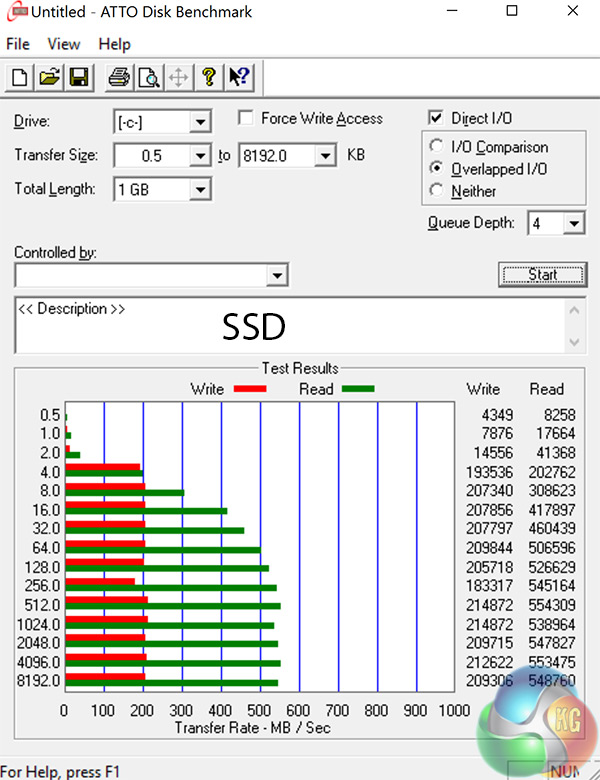This screenshot has width=600, height=780.
Task: Select the I/O Comparison radio button
Action: [436, 146]
